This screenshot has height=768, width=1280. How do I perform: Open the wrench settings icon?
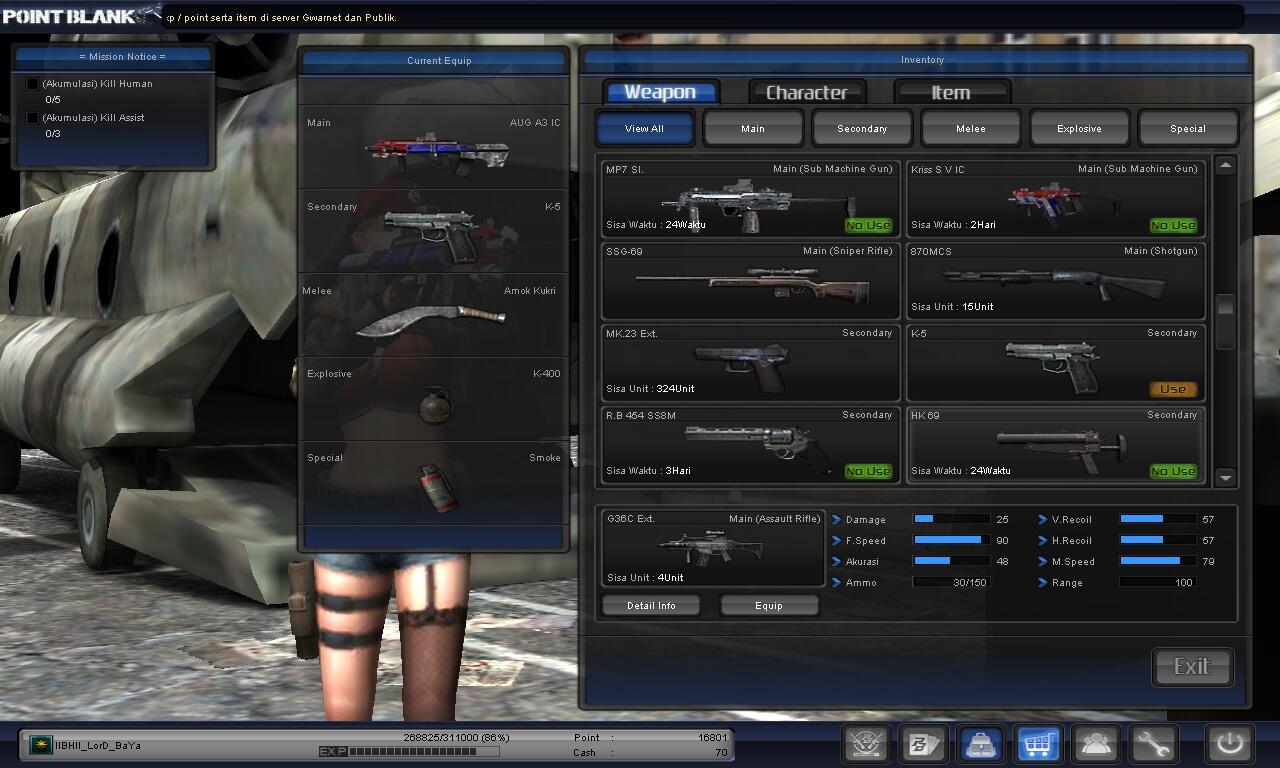1153,744
